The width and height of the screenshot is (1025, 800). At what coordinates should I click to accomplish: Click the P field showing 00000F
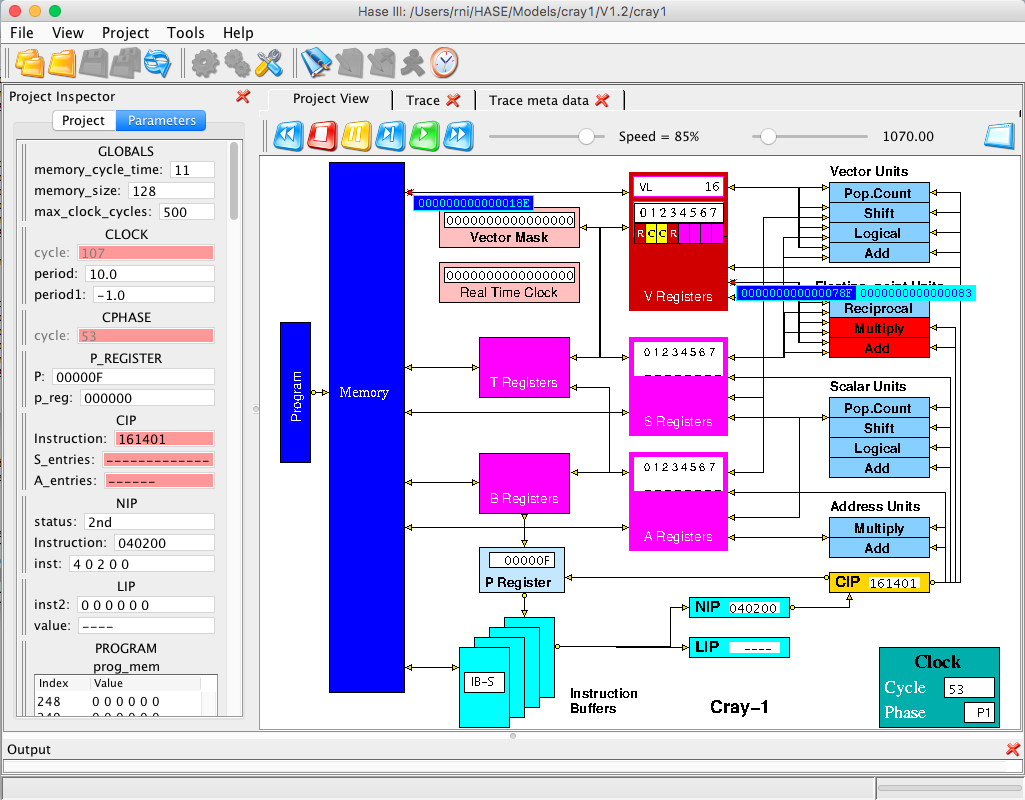click(x=133, y=377)
